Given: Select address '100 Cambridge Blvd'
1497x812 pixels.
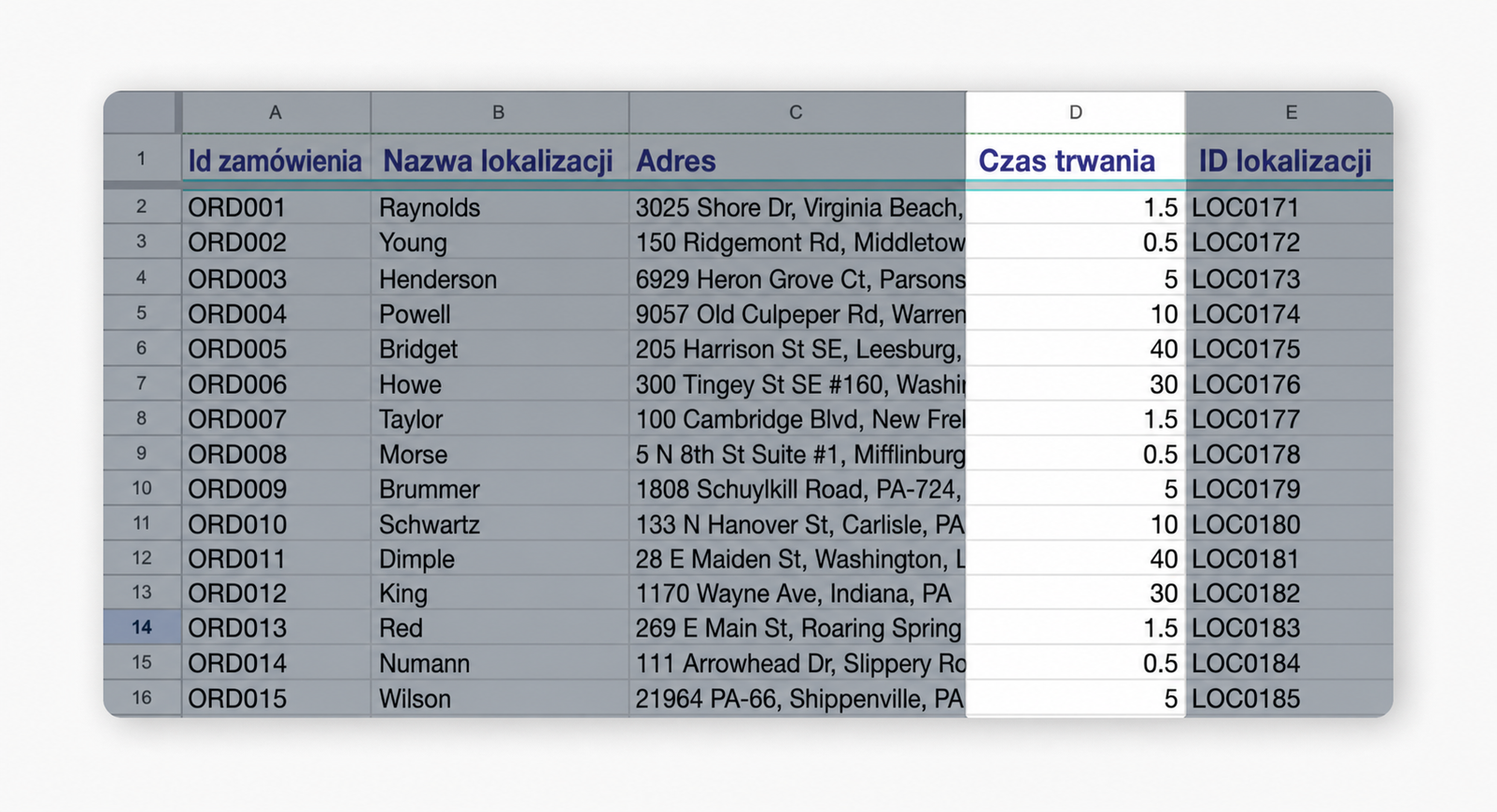Looking at the screenshot, I should coord(797,419).
